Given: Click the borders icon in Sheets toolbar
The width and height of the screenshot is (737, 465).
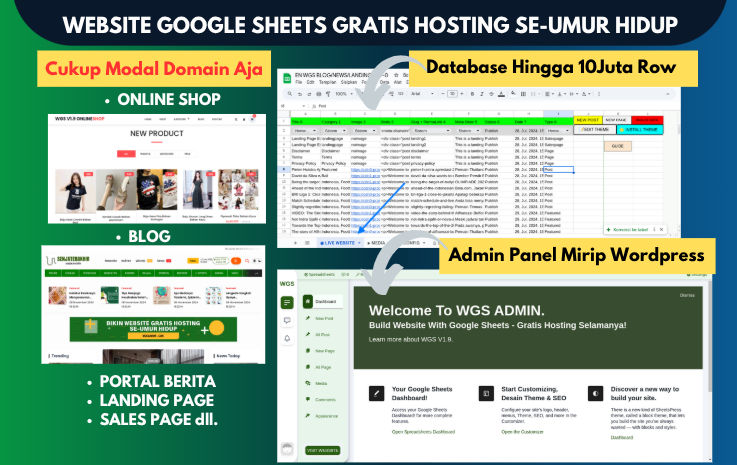Looking at the screenshot, I should (523, 94).
